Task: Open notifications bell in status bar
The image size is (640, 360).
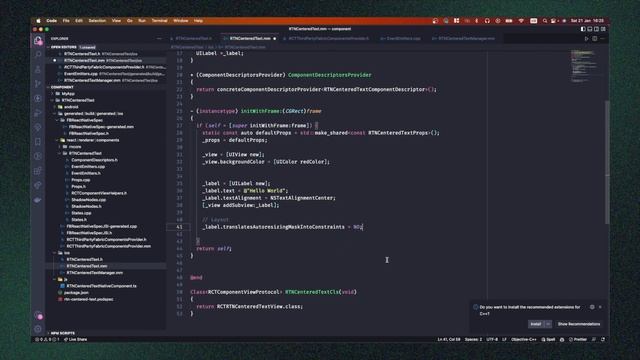Action: pyautogui.click(x=603, y=339)
